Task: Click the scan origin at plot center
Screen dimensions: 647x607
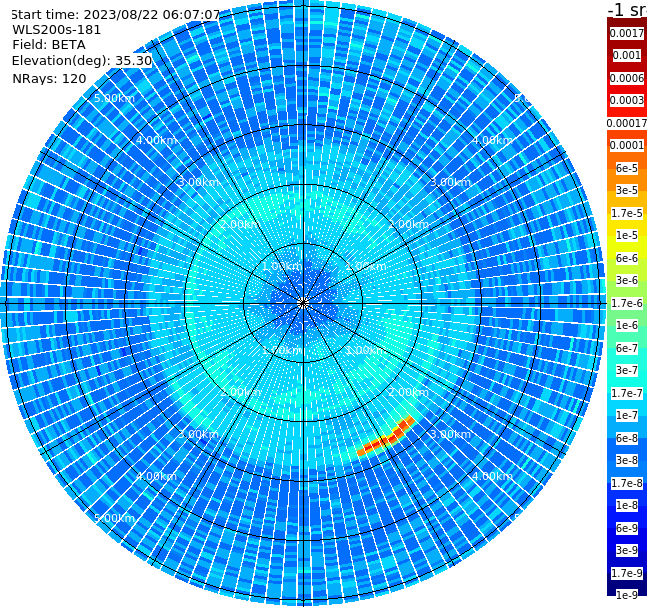Action: coord(303,303)
